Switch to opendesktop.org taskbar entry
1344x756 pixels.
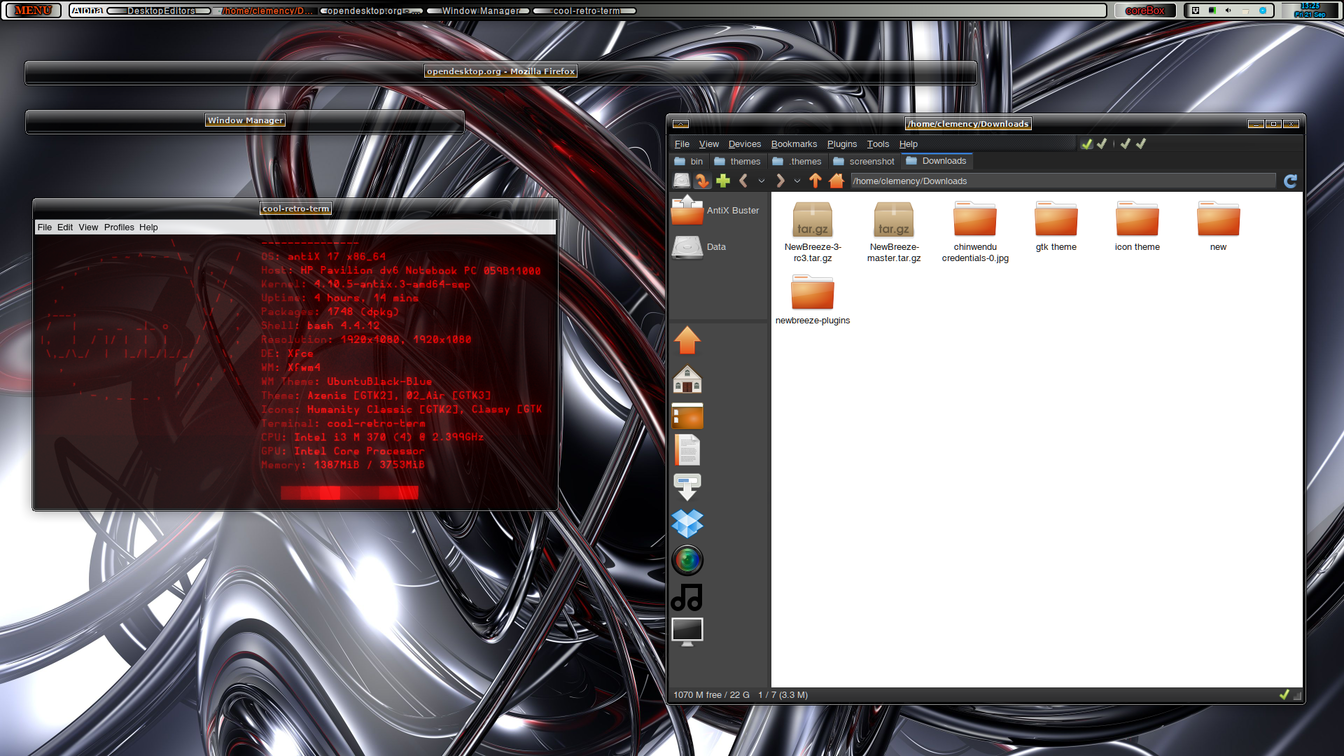pyautogui.click(x=370, y=11)
